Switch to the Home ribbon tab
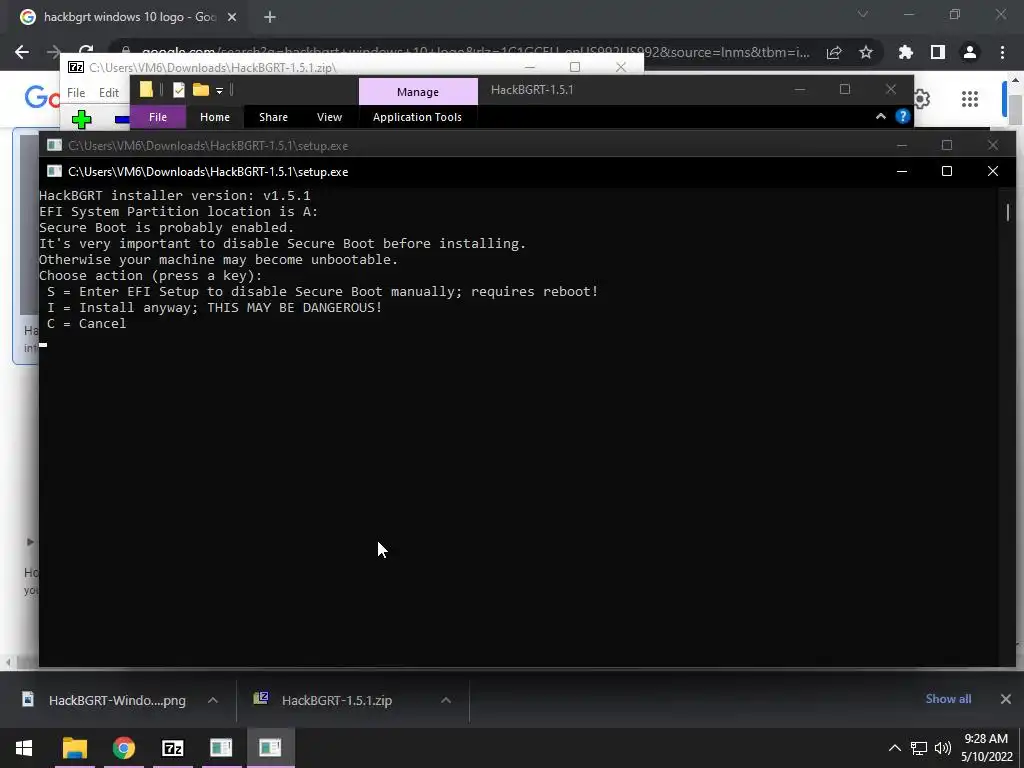This screenshot has height=768, width=1024. [x=215, y=117]
